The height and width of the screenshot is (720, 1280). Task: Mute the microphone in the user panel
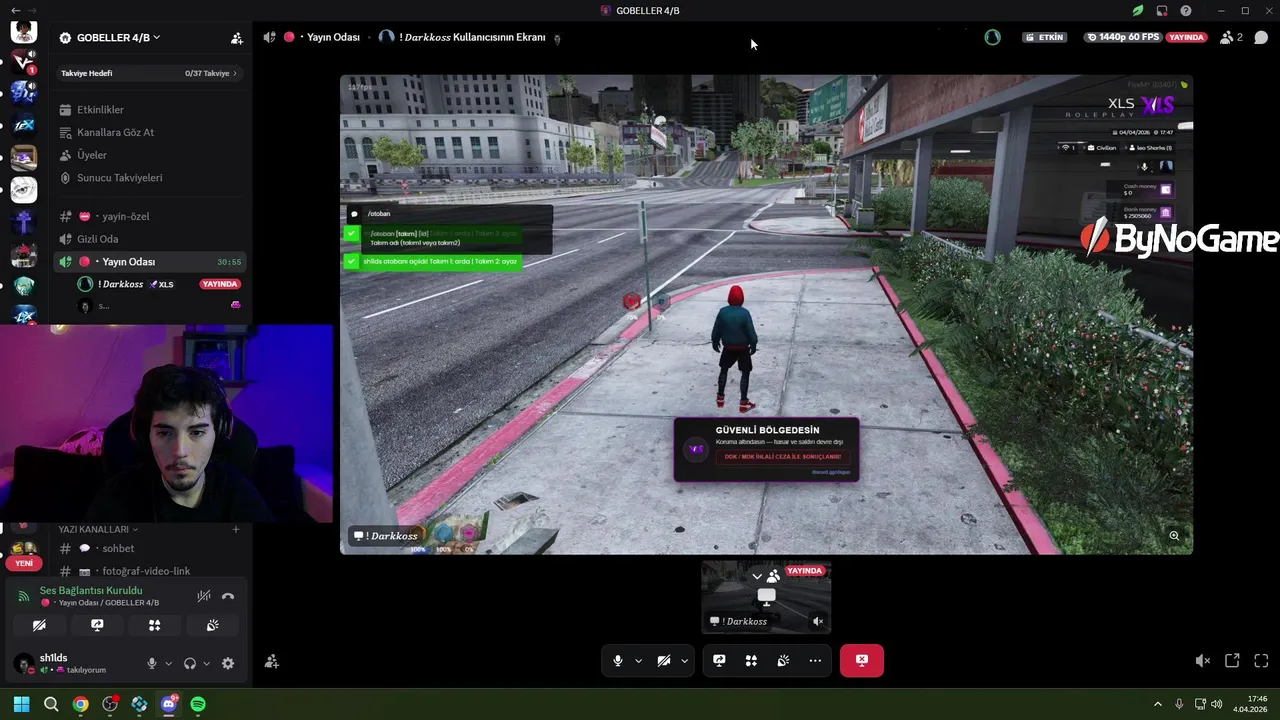[152, 663]
